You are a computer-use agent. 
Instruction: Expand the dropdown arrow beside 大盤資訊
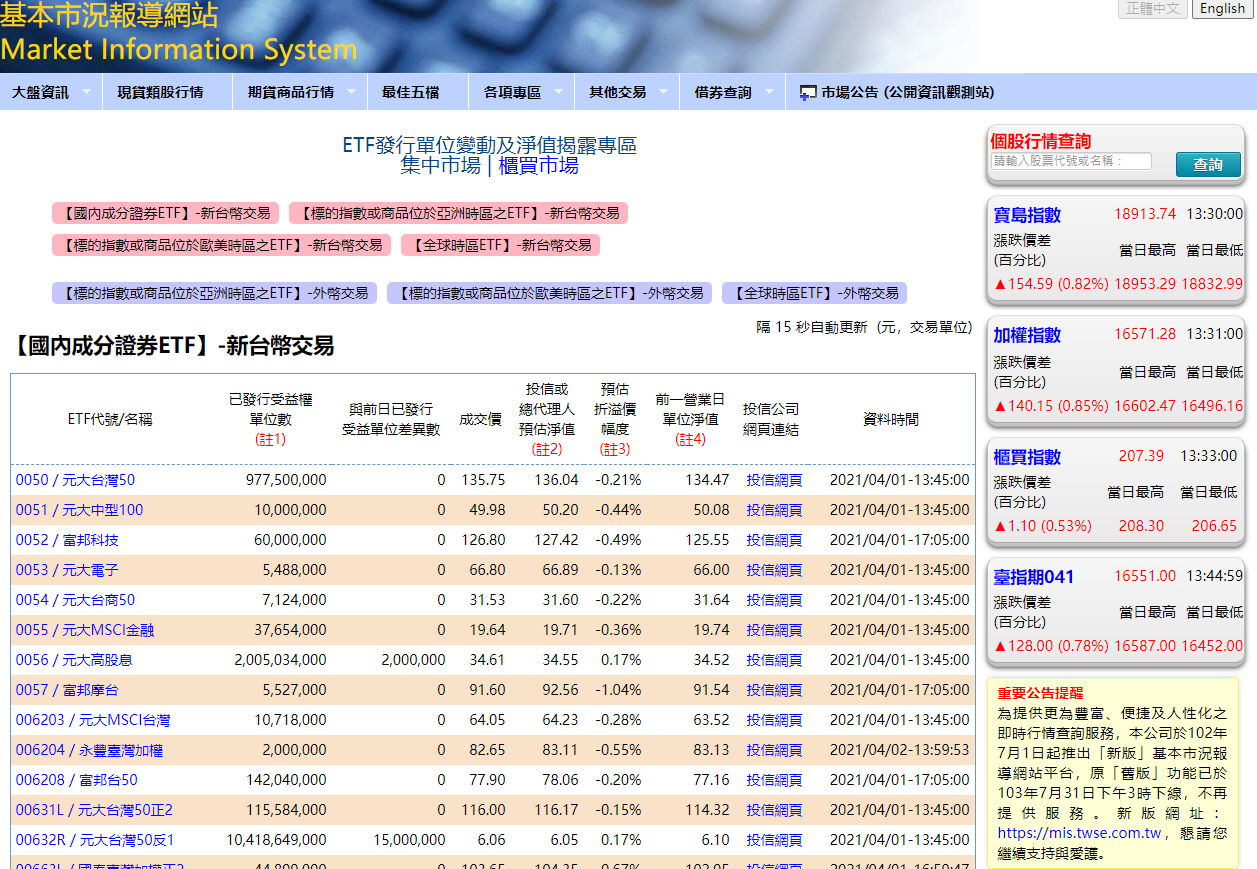(86, 92)
